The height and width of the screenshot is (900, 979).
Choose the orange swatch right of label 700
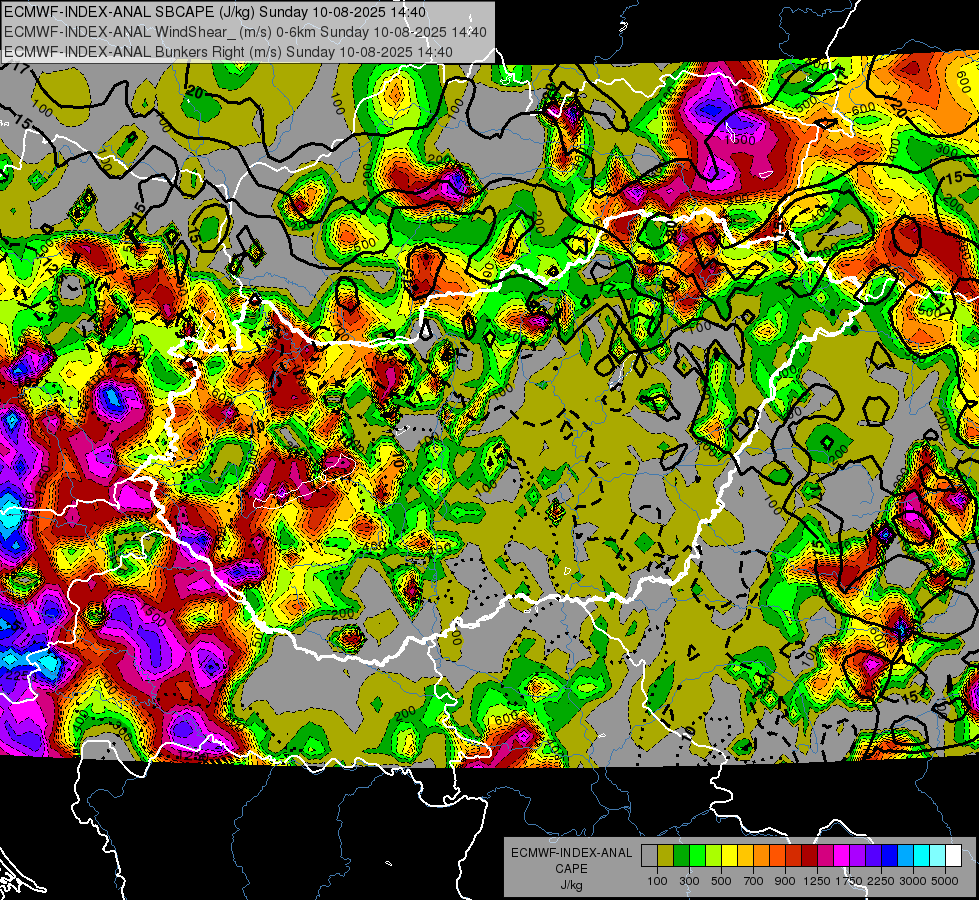point(761,856)
